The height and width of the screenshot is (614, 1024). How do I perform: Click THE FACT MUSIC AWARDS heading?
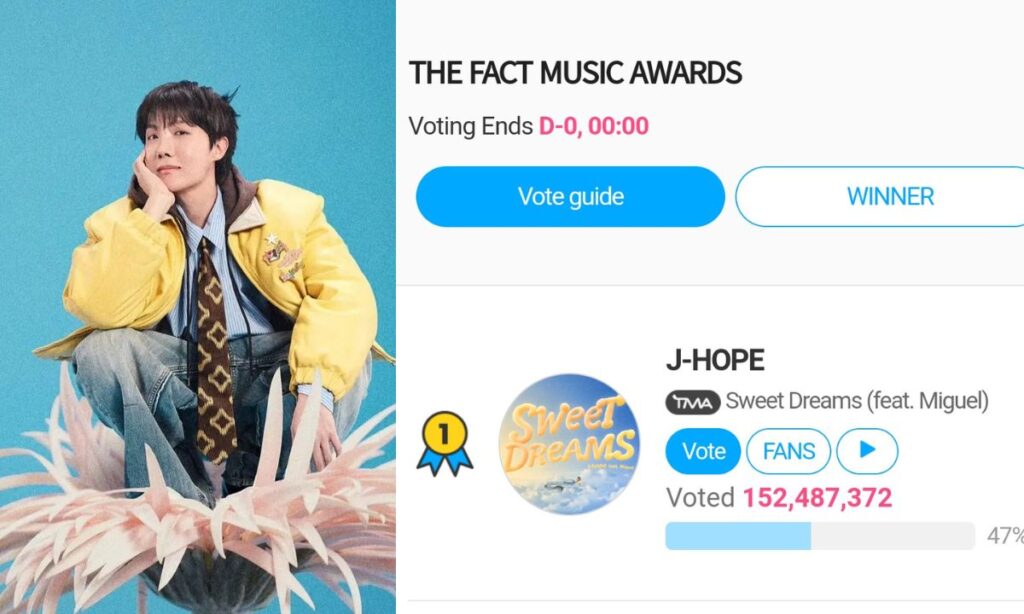point(575,73)
